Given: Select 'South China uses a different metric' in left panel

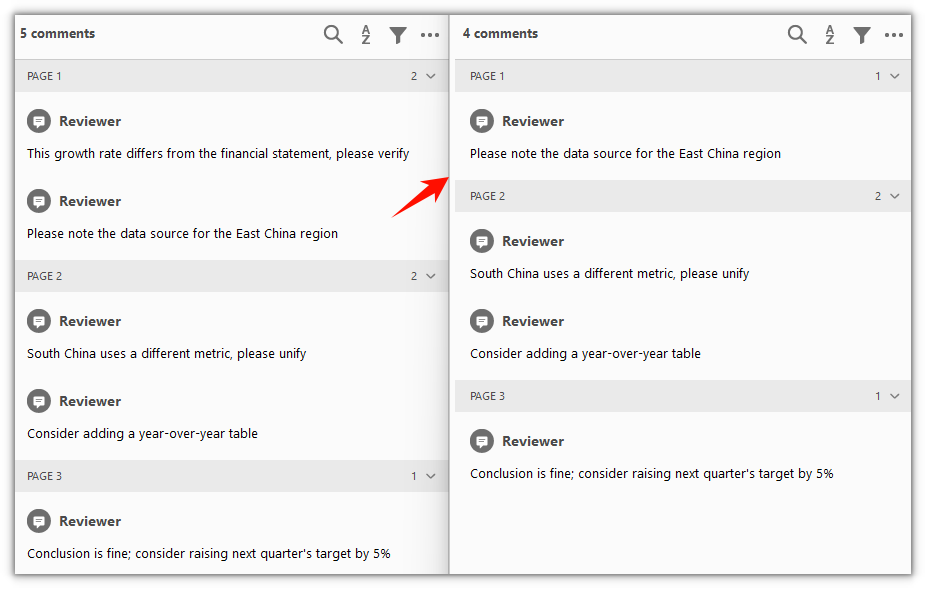Looking at the screenshot, I should pyautogui.click(x=167, y=354).
